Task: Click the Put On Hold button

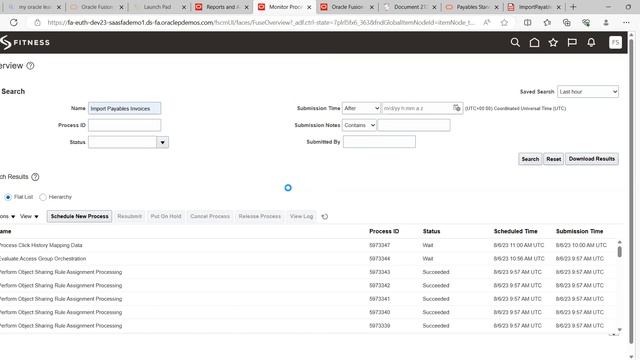Action: point(166,216)
